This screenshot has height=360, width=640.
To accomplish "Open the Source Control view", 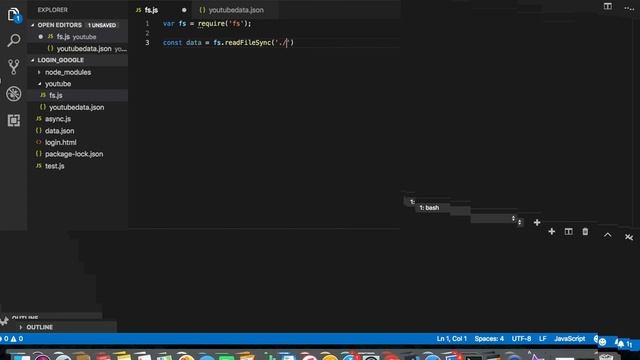I will [x=13, y=67].
